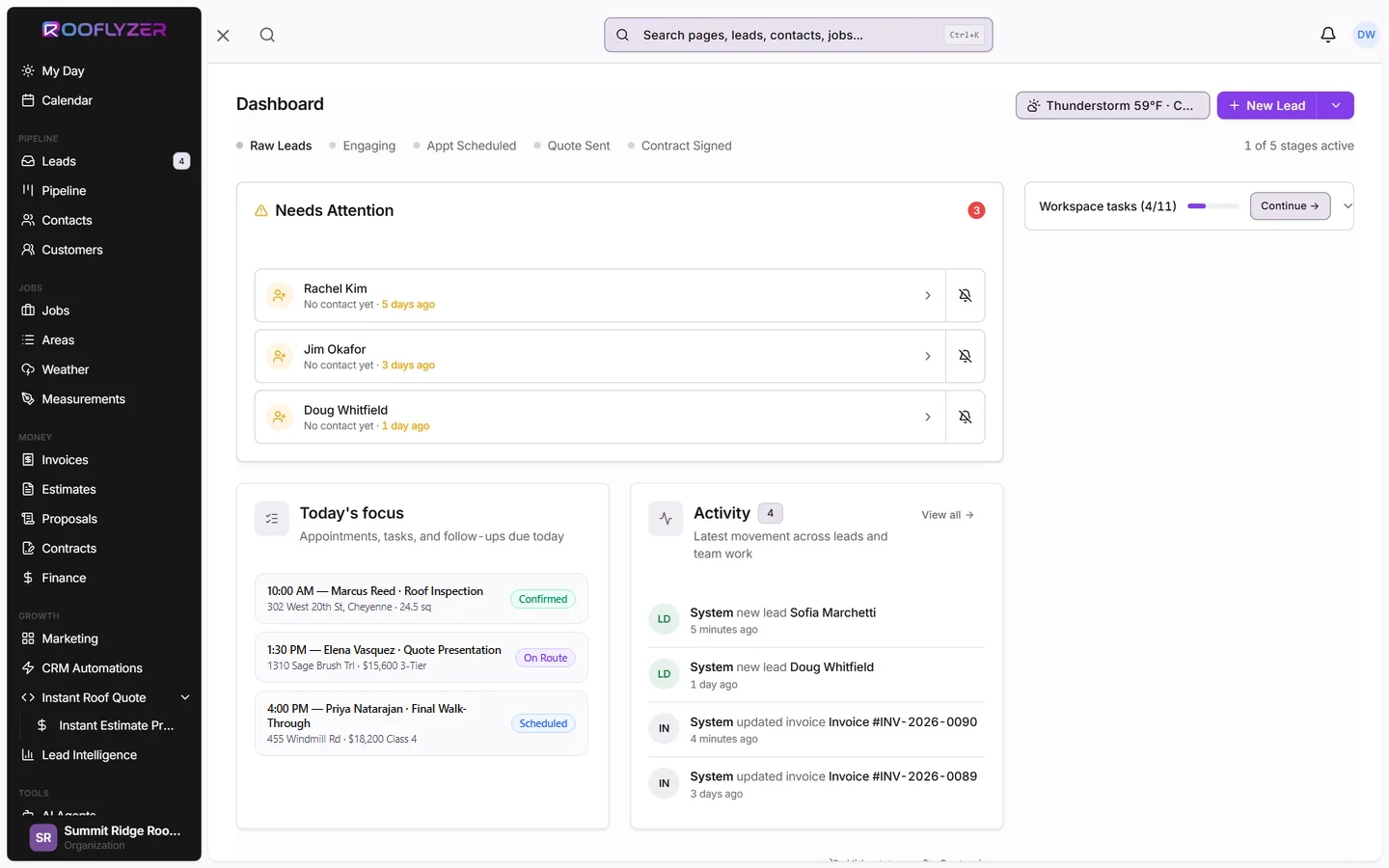Screen dimensions: 1389x868
Task: Click the Confirmed status badge
Action: pos(543,599)
